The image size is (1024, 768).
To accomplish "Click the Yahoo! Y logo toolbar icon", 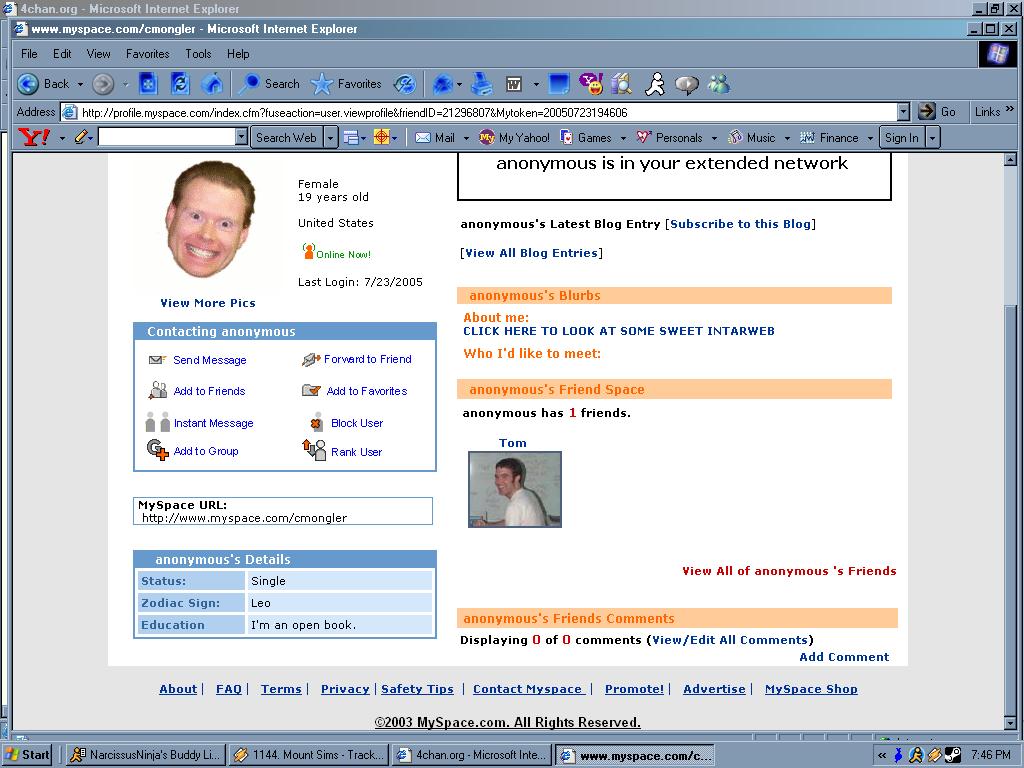I will point(34,138).
